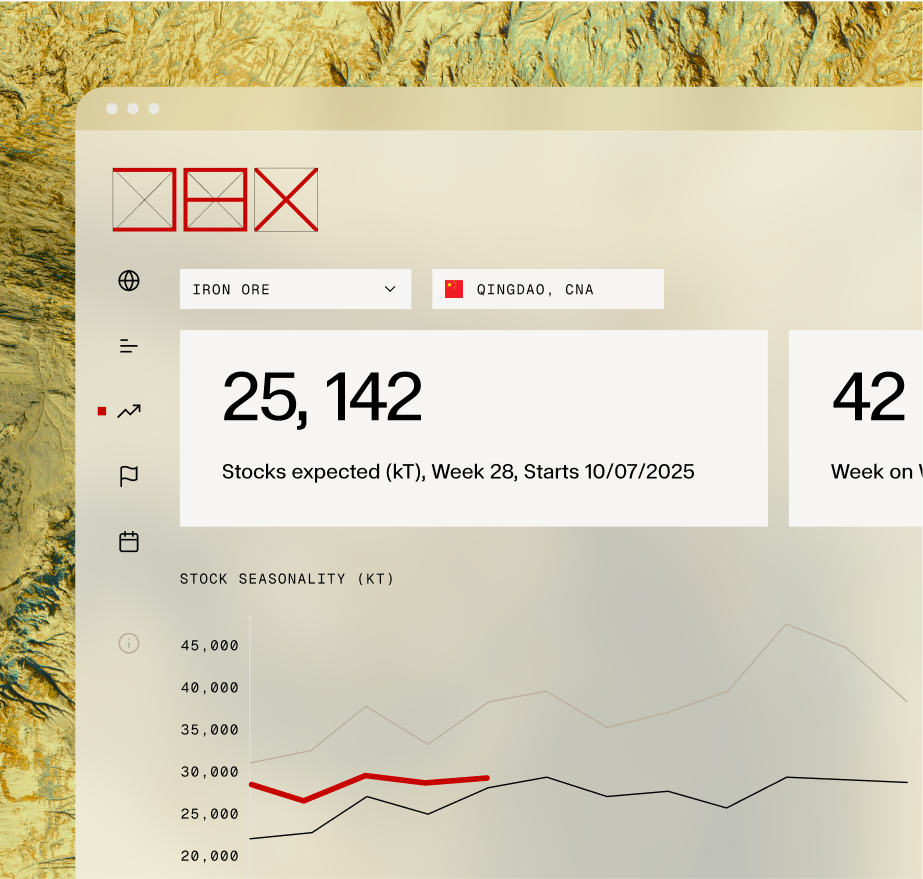Click the STOCK SEASONALITY (KT) heading
Image resolution: width=923 pixels, height=879 pixels.
287,579
